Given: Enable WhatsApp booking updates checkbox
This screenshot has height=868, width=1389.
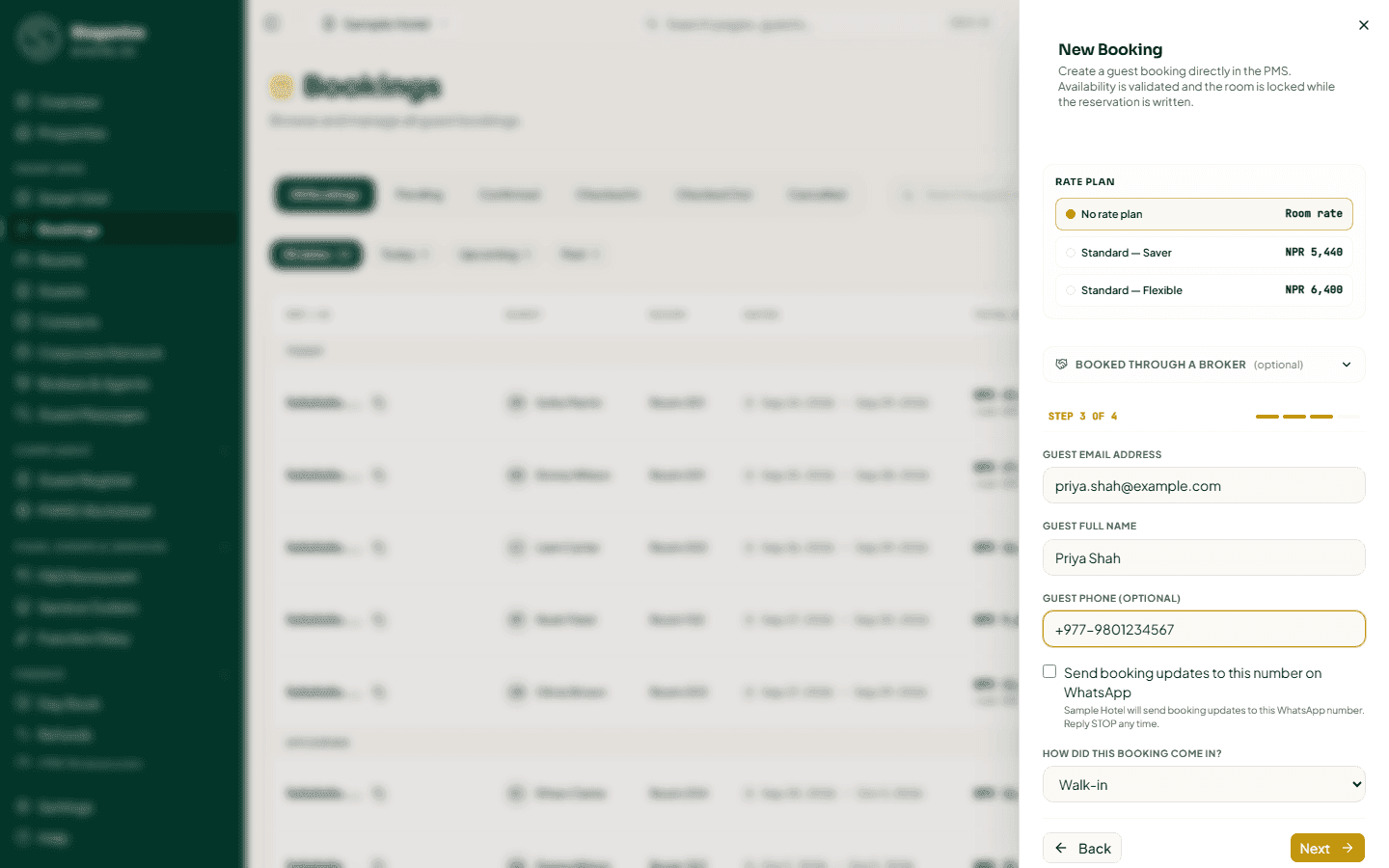Looking at the screenshot, I should (1049, 671).
